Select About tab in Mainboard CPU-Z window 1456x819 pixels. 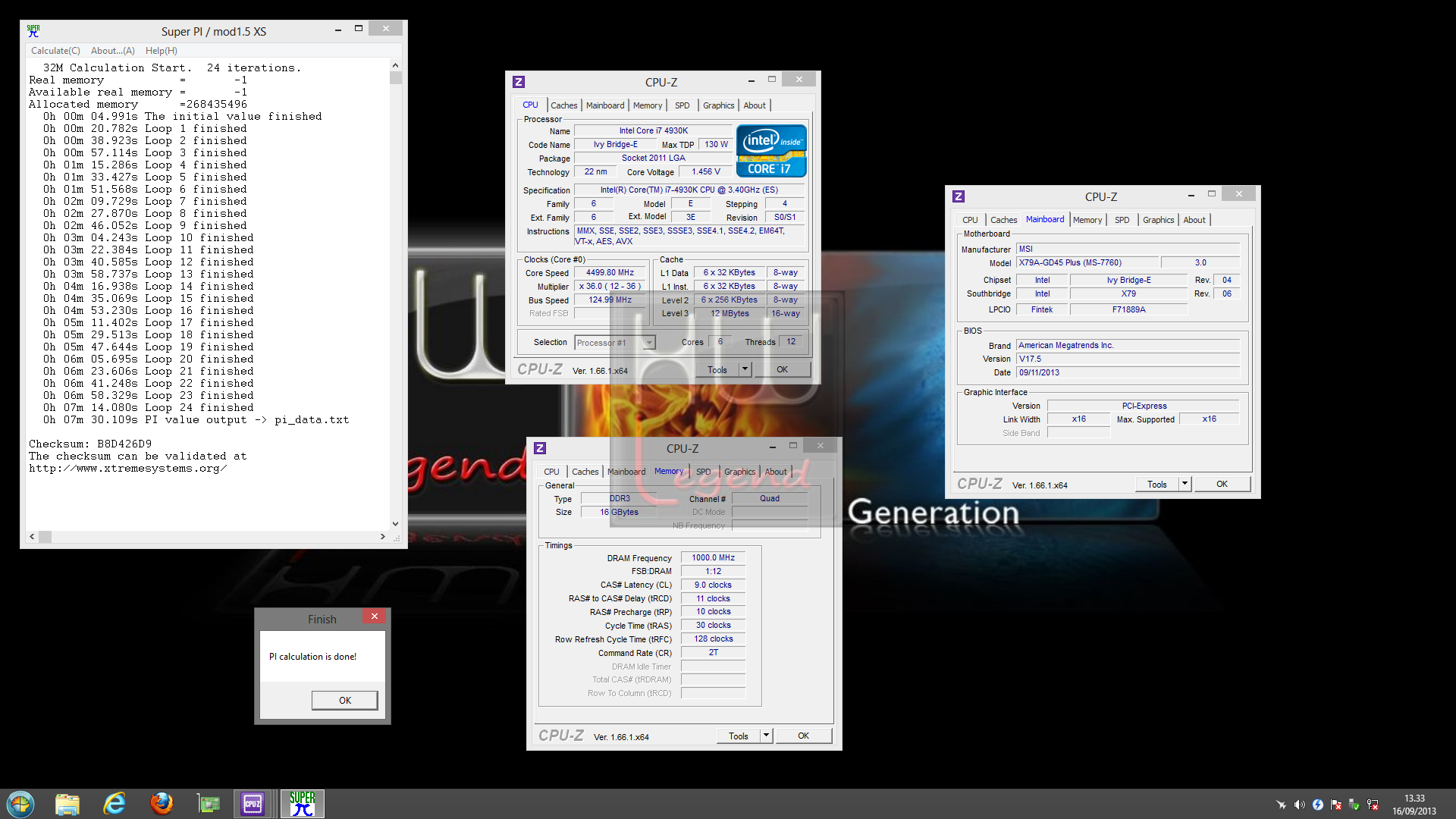(1194, 220)
